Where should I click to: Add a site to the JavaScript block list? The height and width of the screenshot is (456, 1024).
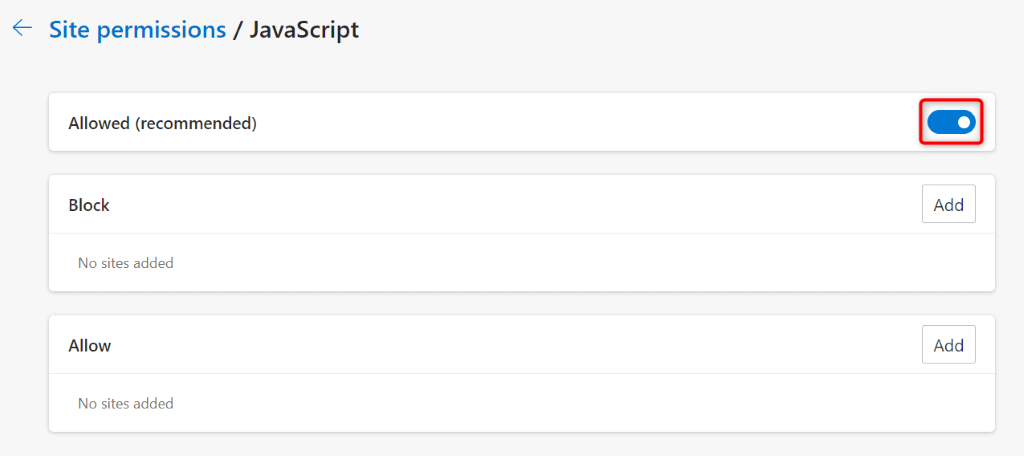point(948,204)
